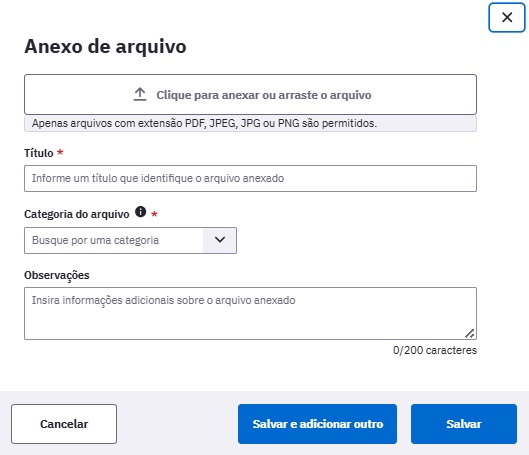Click the allowed file extensions hint

pos(204,123)
